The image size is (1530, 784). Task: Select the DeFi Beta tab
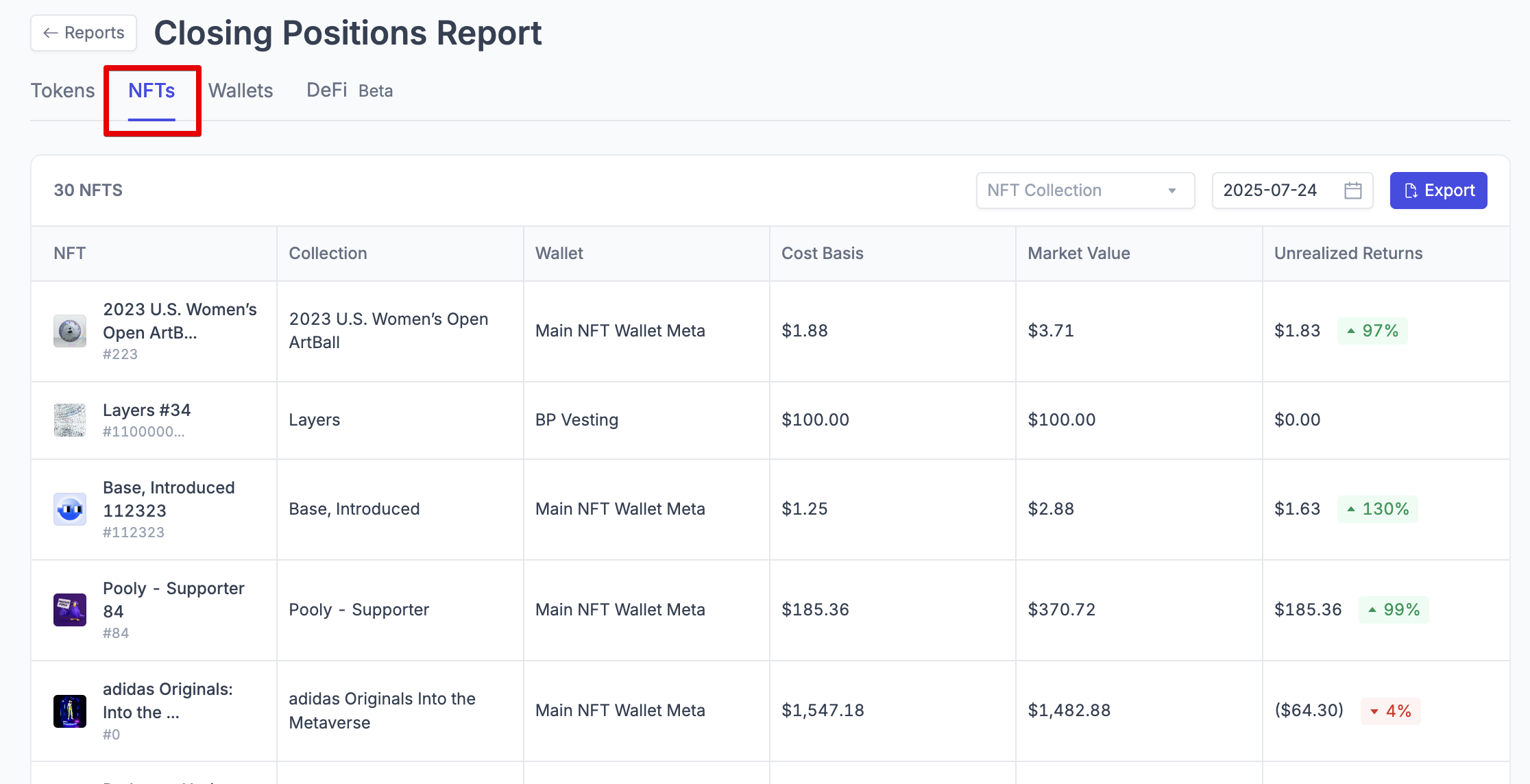click(x=349, y=90)
